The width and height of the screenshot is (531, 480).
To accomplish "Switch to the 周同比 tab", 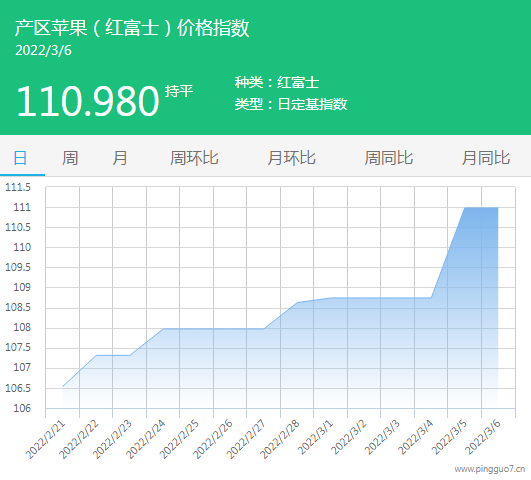I will click(388, 158).
